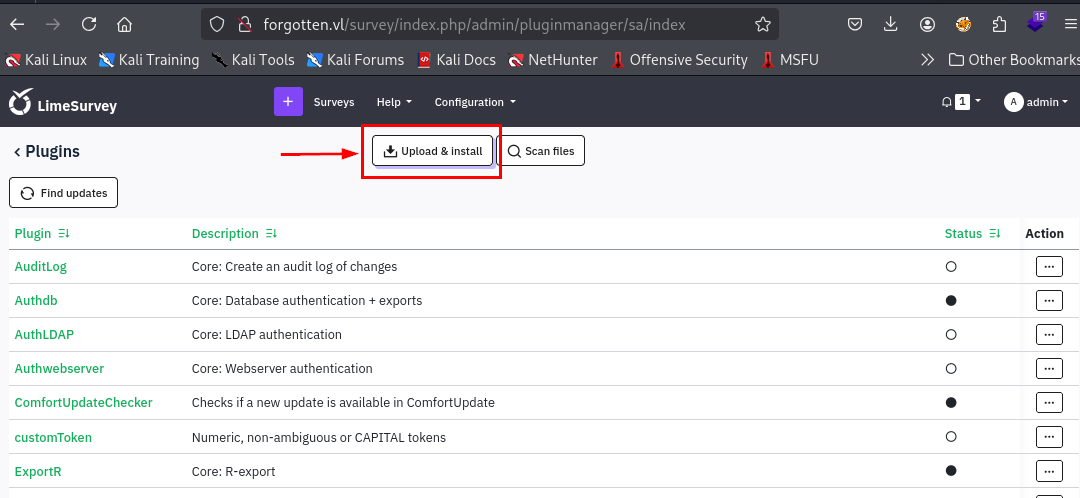The width and height of the screenshot is (1080, 498).
Task: Expand the Configuration dropdown menu
Action: [x=475, y=102]
